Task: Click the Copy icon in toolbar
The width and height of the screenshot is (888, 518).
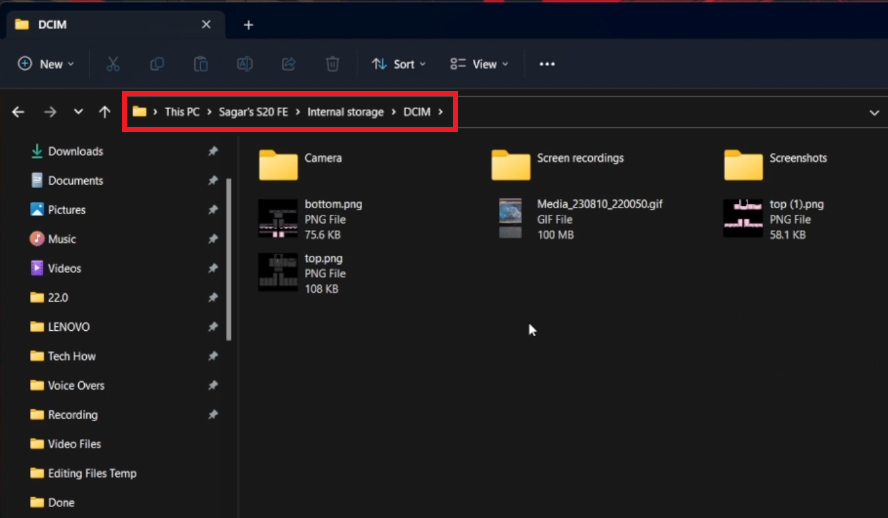Action: click(157, 64)
